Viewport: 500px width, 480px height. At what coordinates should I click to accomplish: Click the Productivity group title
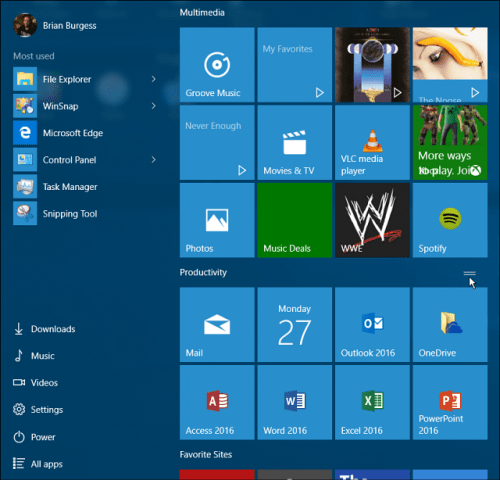pyautogui.click(x=203, y=272)
